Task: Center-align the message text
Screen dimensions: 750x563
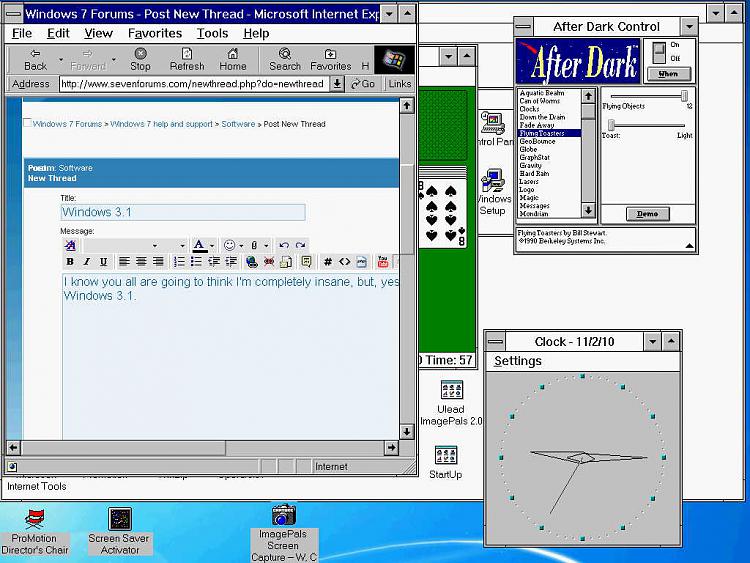Action: [x=141, y=262]
